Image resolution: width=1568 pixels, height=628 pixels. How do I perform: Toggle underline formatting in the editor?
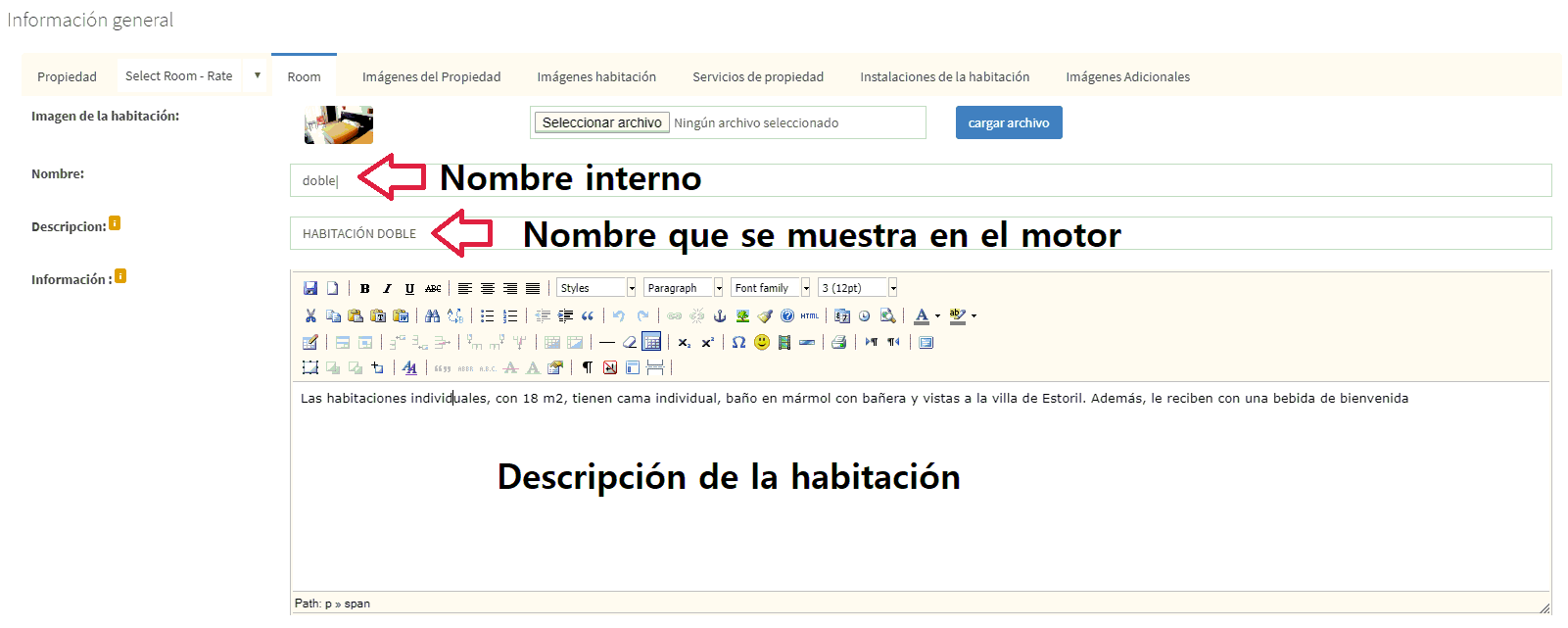click(409, 288)
